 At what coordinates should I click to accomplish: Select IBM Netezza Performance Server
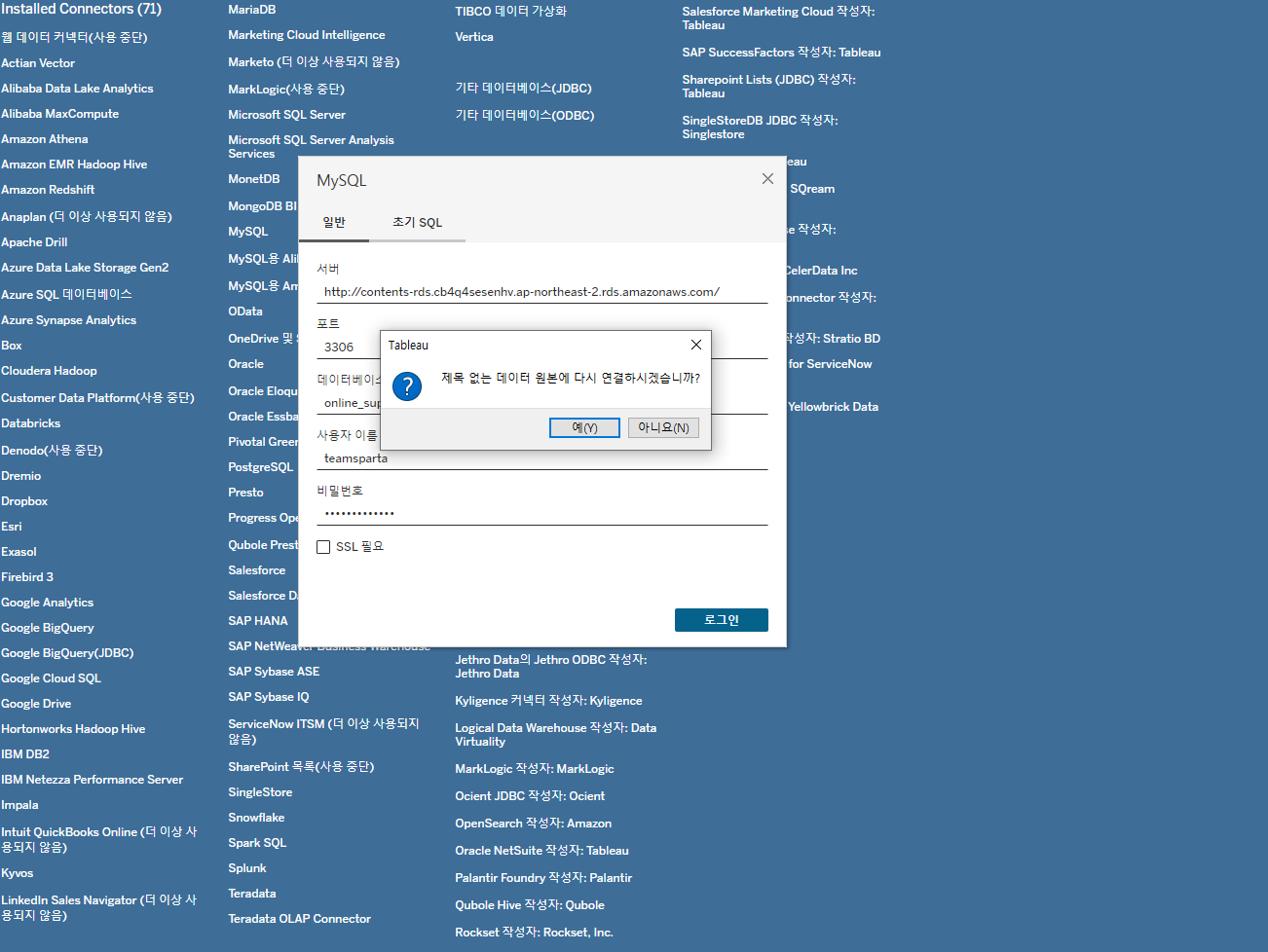pyautogui.click(x=92, y=780)
